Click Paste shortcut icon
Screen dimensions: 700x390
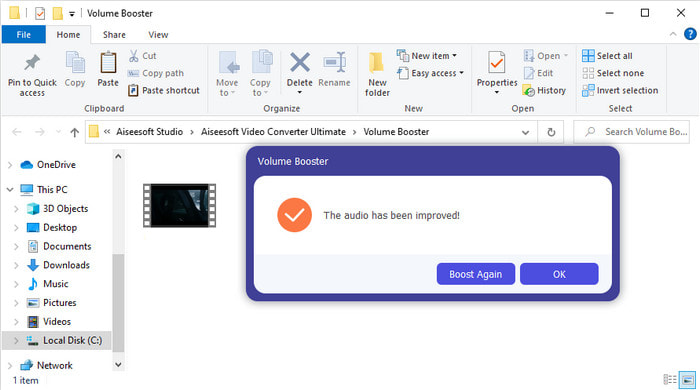133,91
